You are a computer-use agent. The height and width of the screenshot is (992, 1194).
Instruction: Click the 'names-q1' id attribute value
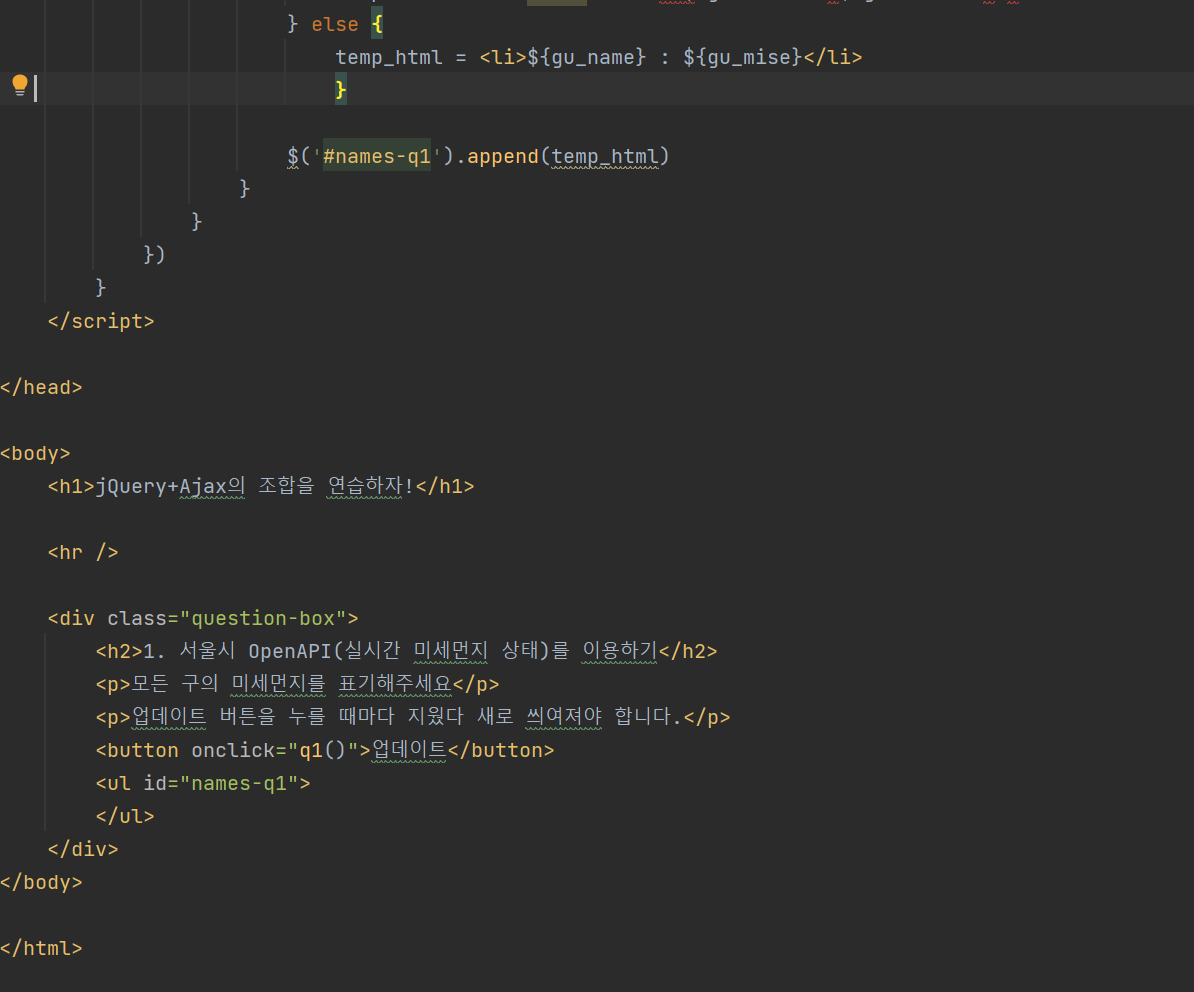[x=239, y=783]
